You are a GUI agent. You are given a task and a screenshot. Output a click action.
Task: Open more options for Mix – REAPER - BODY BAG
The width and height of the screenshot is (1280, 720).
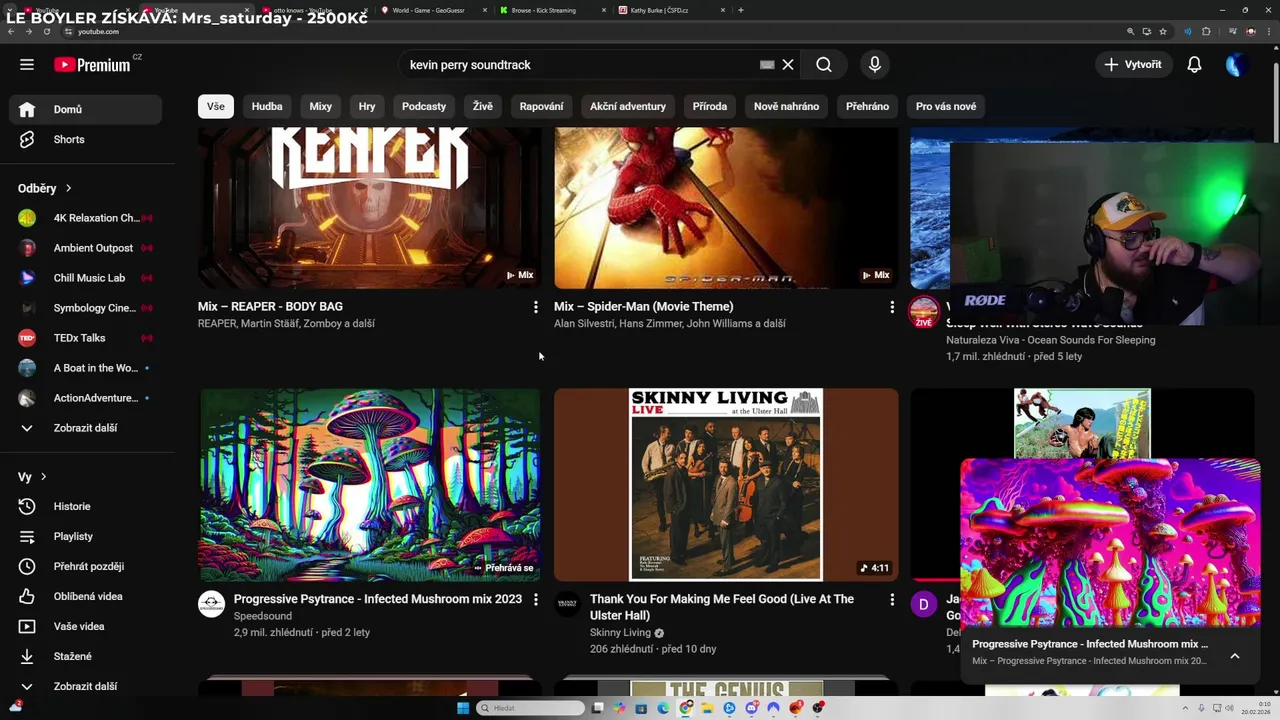(535, 307)
